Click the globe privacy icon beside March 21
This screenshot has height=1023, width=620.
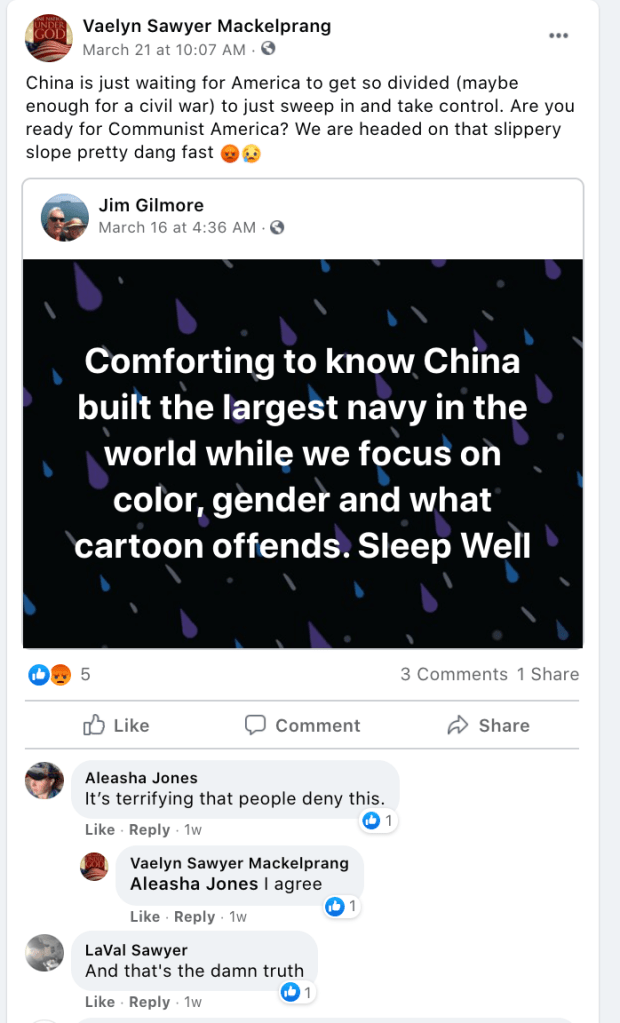click(x=268, y=49)
